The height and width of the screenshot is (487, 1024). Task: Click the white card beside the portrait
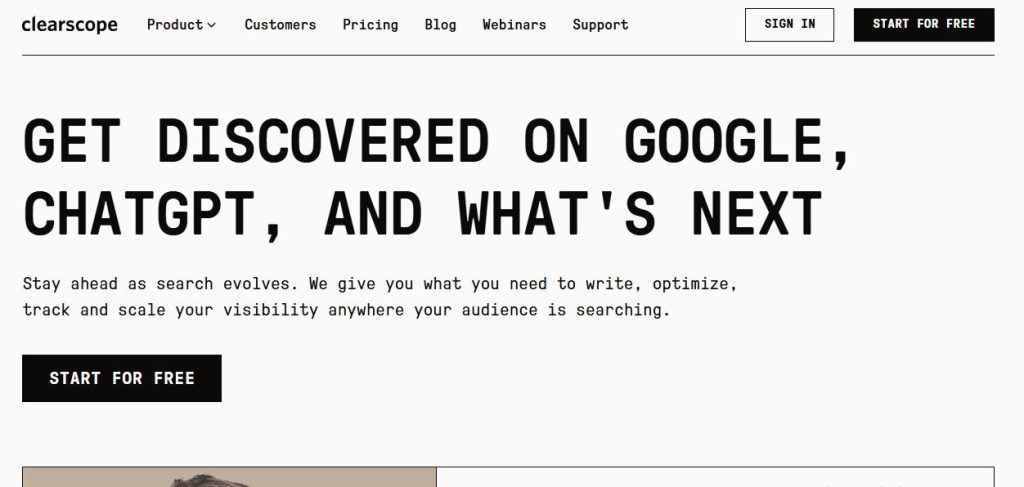(x=715, y=477)
